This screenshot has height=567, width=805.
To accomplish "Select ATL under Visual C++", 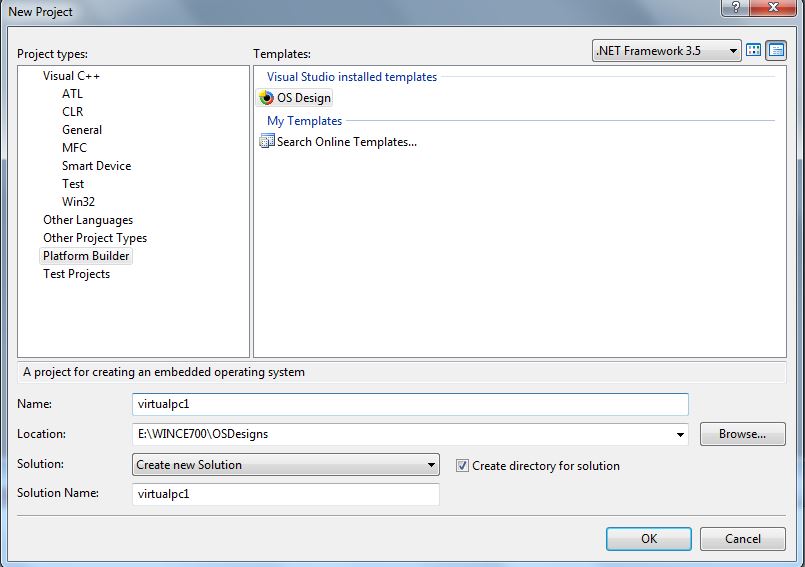I will [72, 94].
